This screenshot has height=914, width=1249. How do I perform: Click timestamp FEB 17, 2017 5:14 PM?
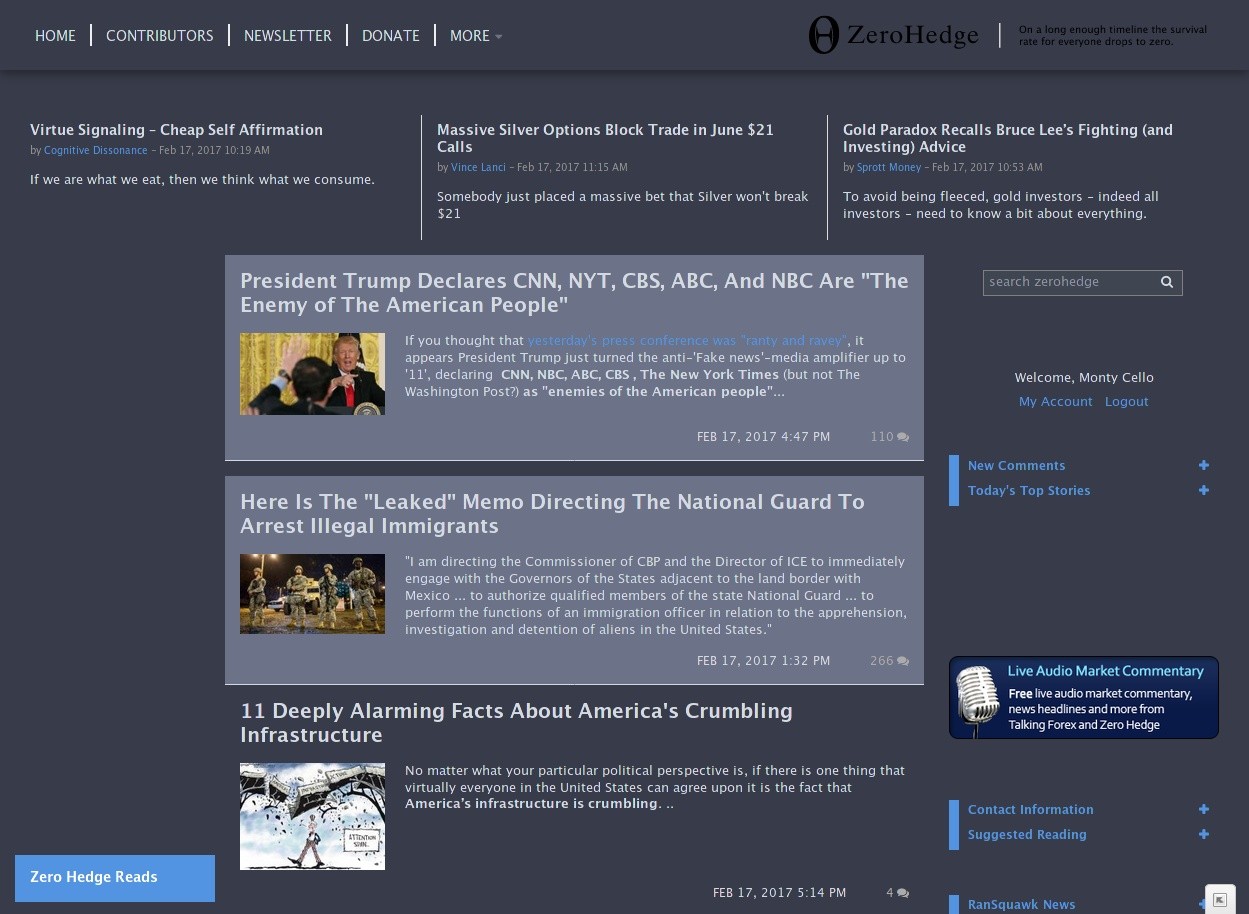780,893
